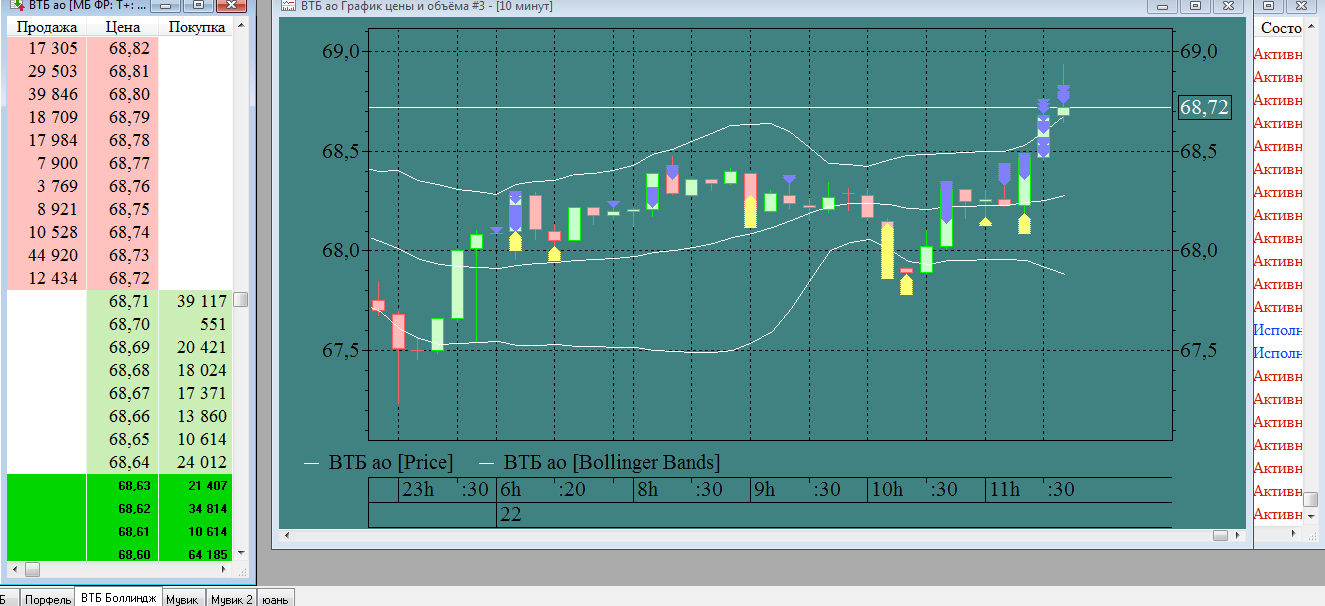
Task: Click the ВТБ ао [Price] legend entry
Action: 379,463
